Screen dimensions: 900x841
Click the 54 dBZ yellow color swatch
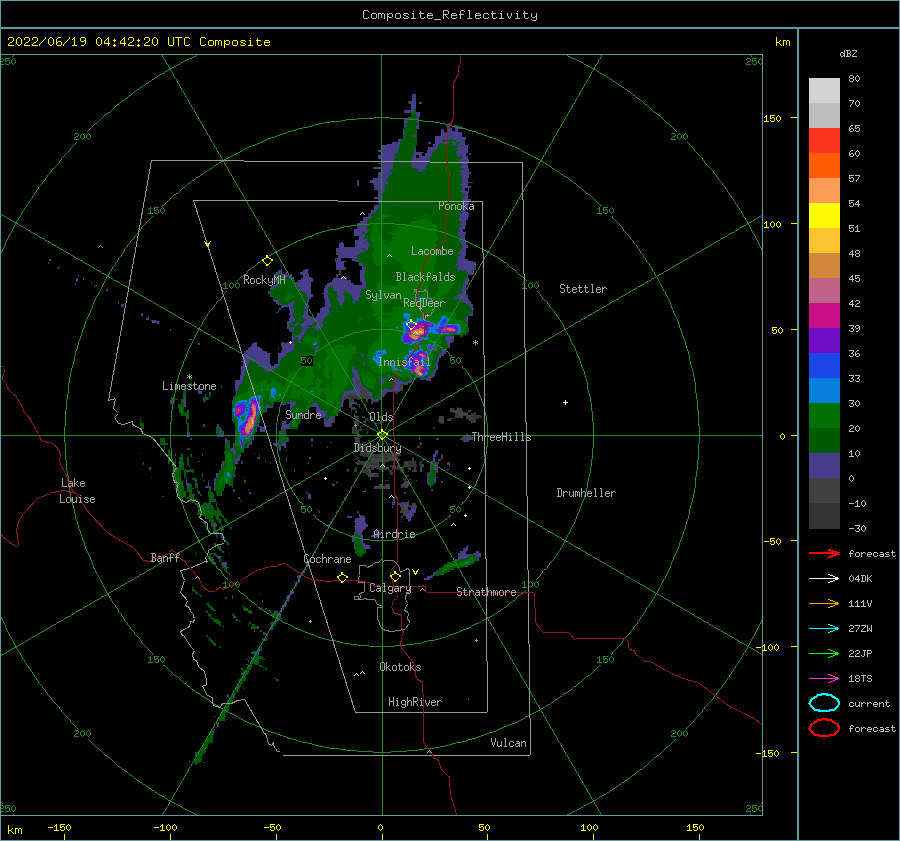coord(824,216)
